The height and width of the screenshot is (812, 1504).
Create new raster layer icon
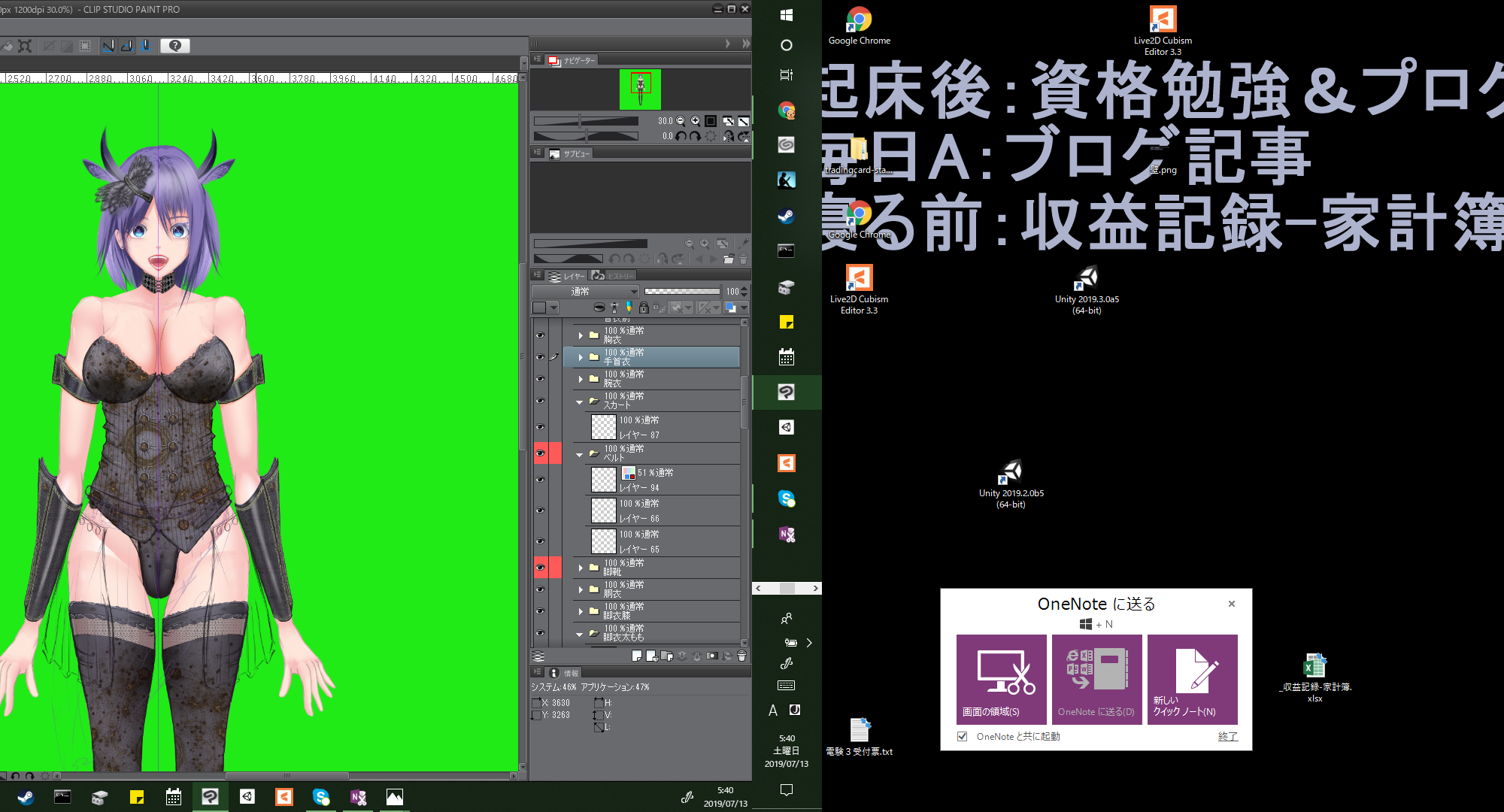point(637,656)
